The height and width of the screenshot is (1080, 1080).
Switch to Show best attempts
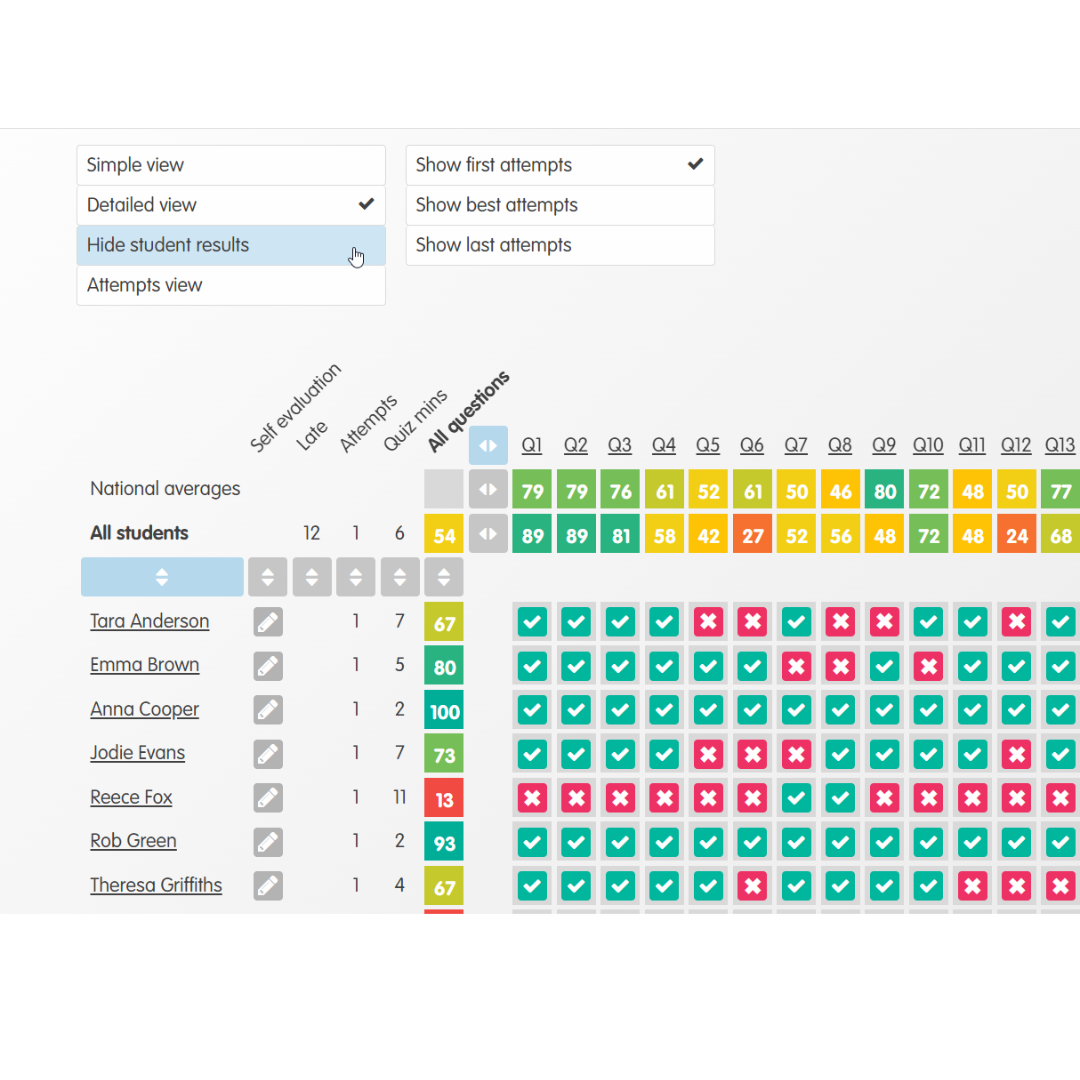pos(559,205)
